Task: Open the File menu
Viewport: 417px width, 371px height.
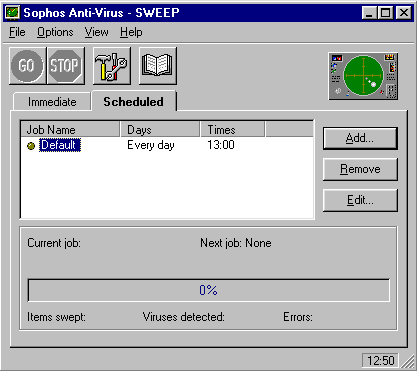Action: click(x=17, y=32)
